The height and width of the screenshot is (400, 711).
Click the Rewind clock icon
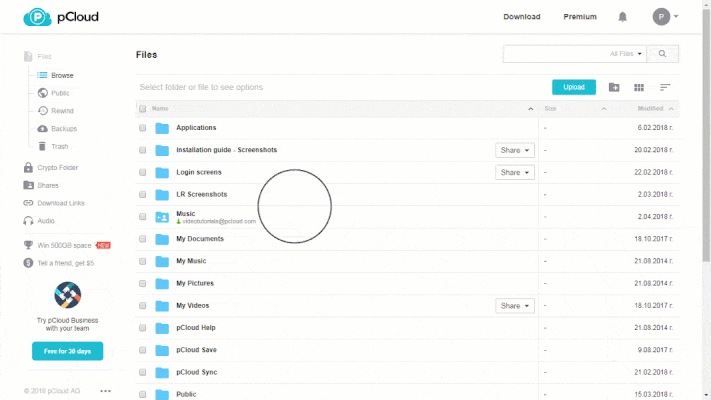click(x=43, y=111)
